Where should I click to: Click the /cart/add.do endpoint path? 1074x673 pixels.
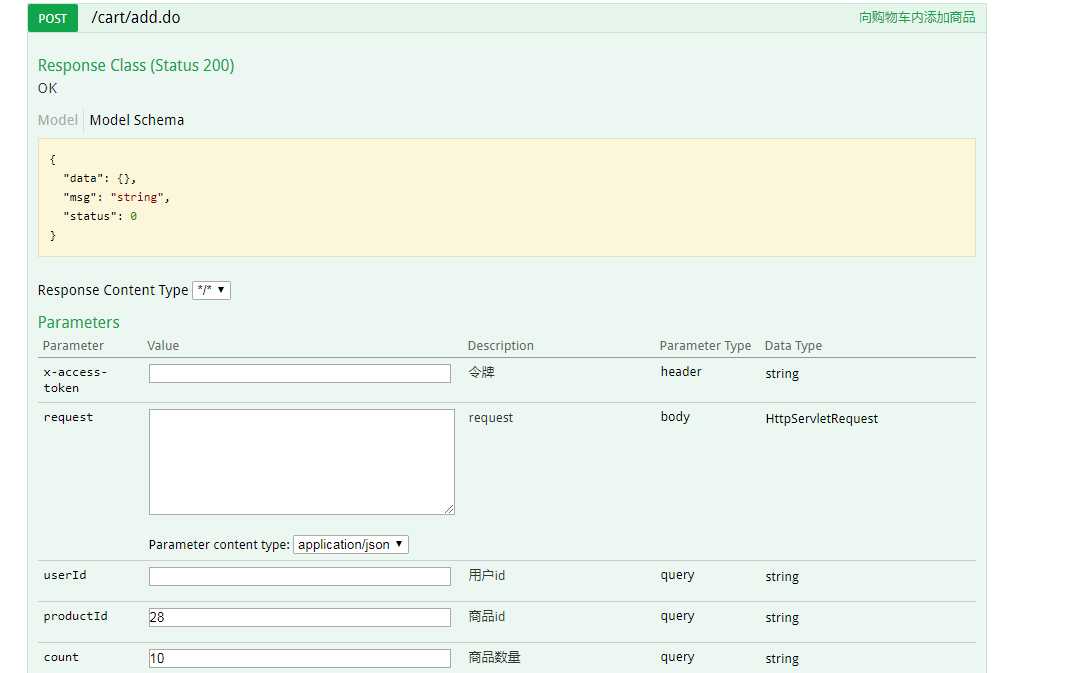(136, 18)
